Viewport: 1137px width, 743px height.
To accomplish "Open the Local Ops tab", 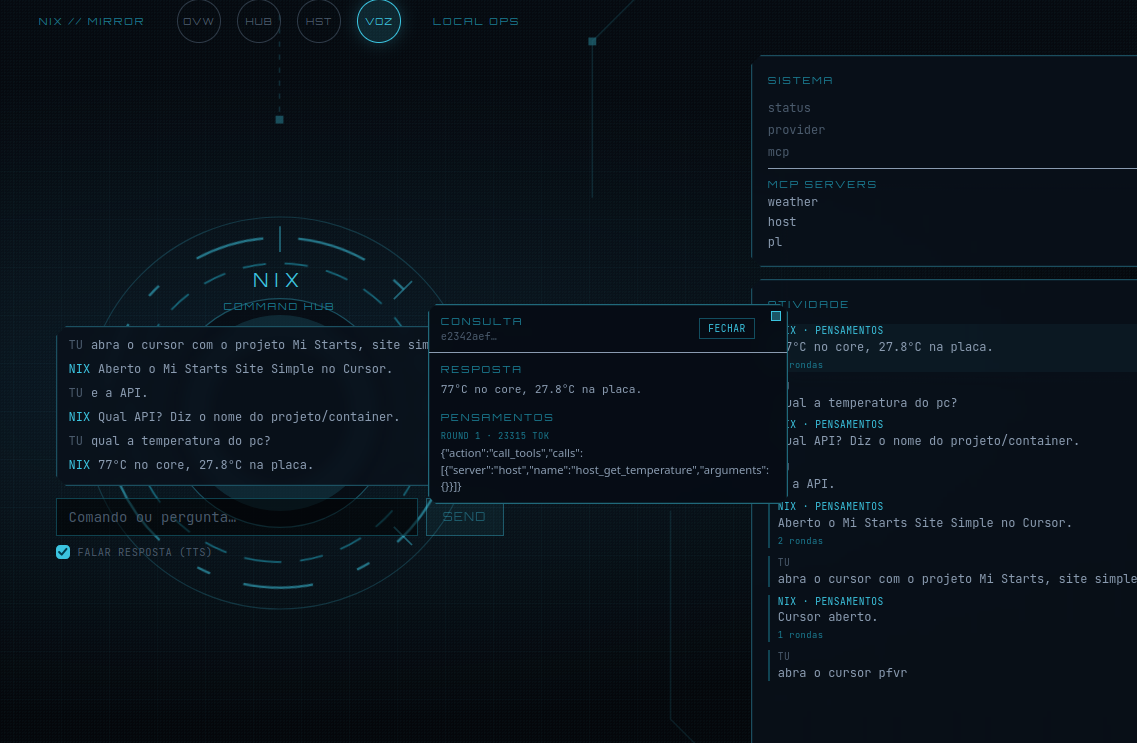I will [476, 22].
